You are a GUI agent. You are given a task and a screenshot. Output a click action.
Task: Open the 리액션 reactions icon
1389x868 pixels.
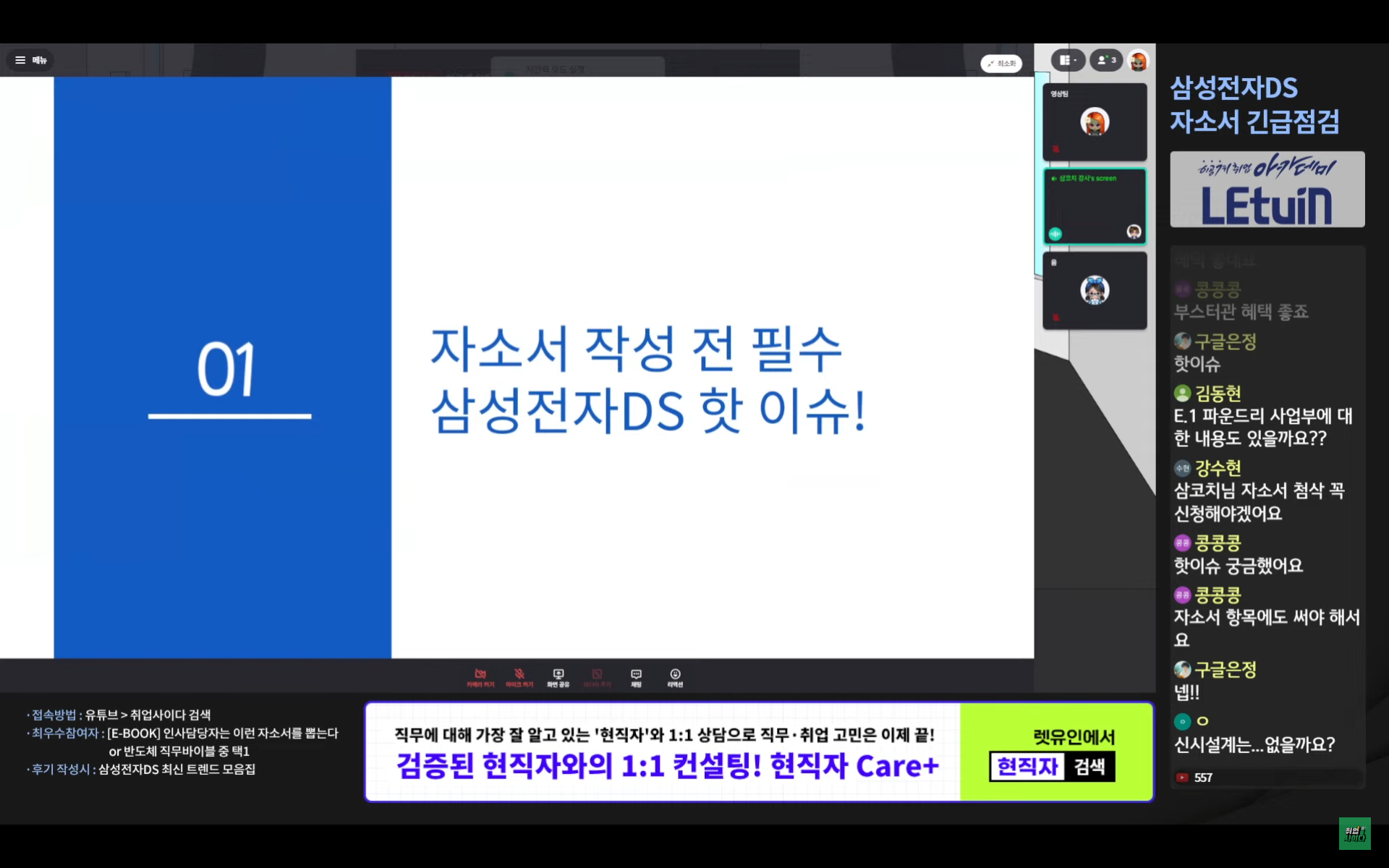(675, 678)
